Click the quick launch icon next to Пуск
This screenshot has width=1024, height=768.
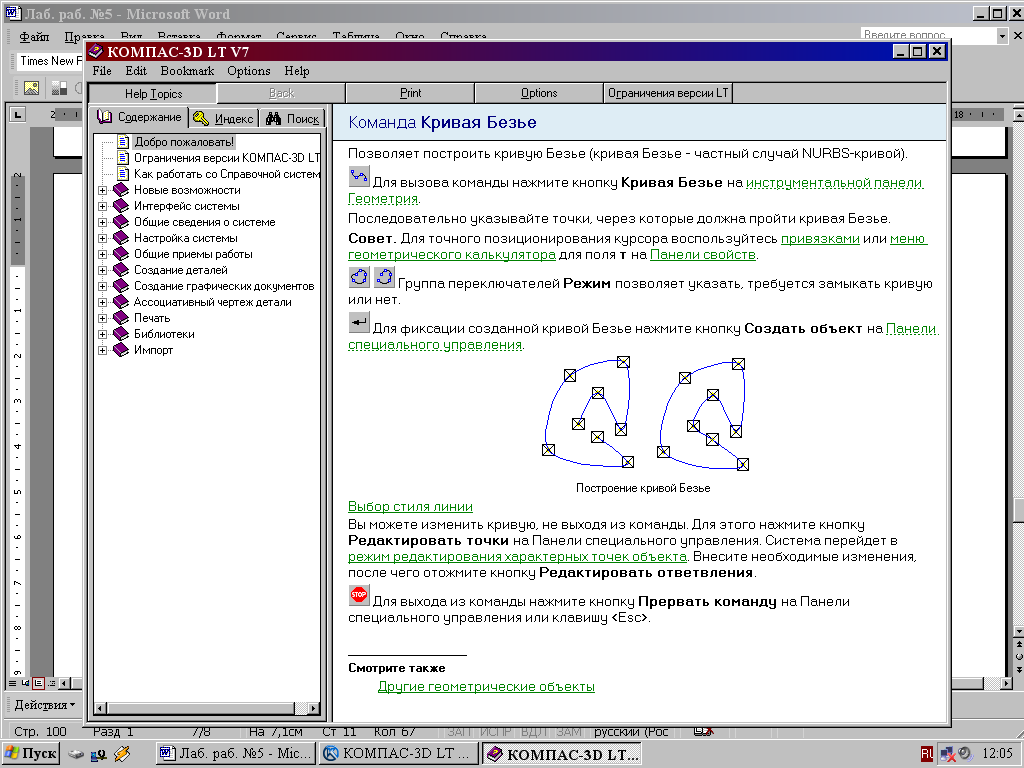pos(76,754)
